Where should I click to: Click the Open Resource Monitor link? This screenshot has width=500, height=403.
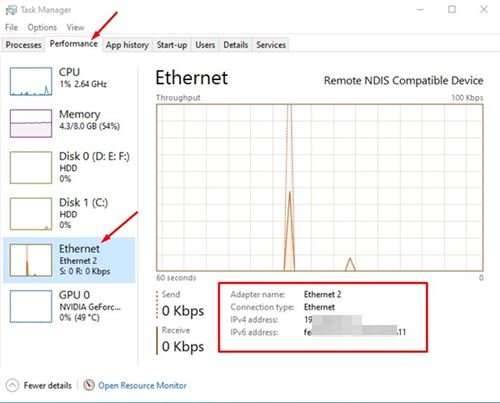(x=142, y=386)
